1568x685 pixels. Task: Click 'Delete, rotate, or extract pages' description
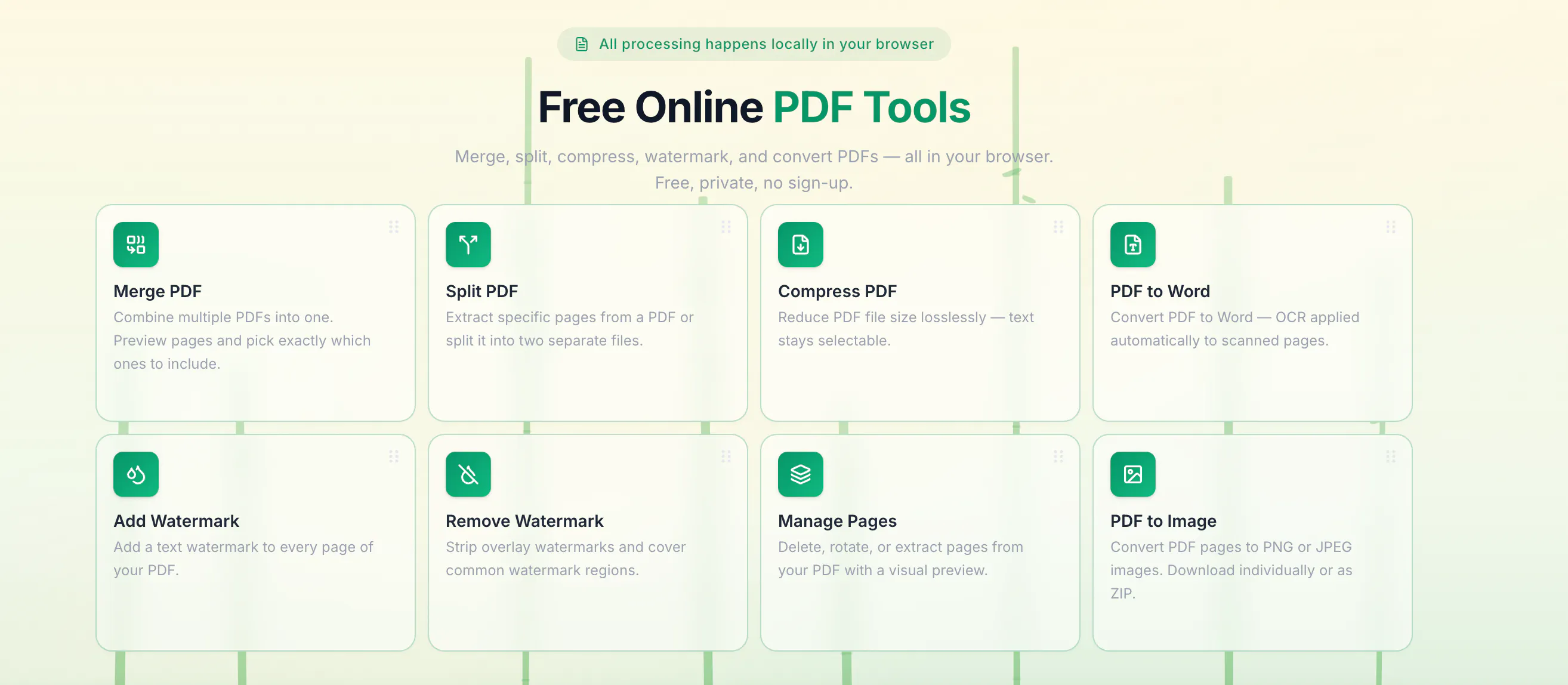tap(901, 559)
